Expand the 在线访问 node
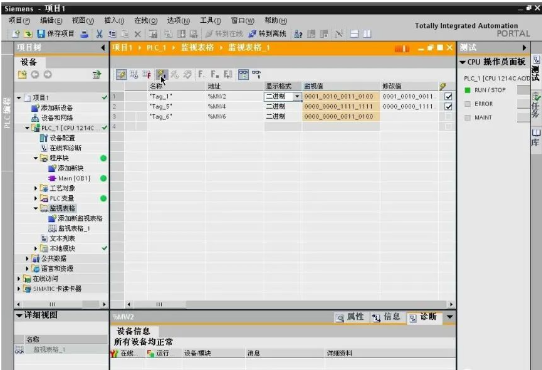This screenshot has width=542, height=370. (x=19, y=279)
